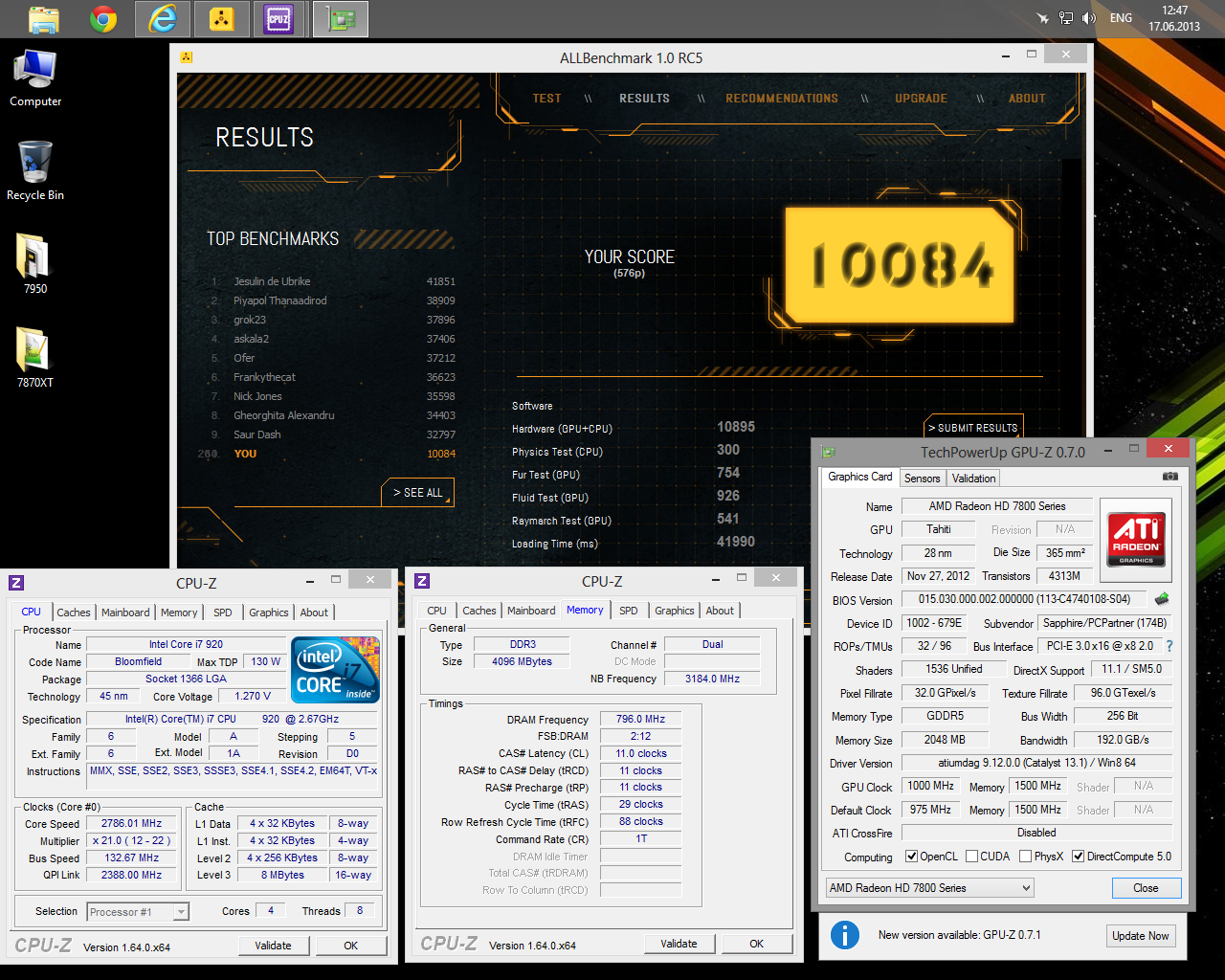This screenshot has width=1225, height=980.
Task: Click the network tray icon
Action: (x=1066, y=18)
